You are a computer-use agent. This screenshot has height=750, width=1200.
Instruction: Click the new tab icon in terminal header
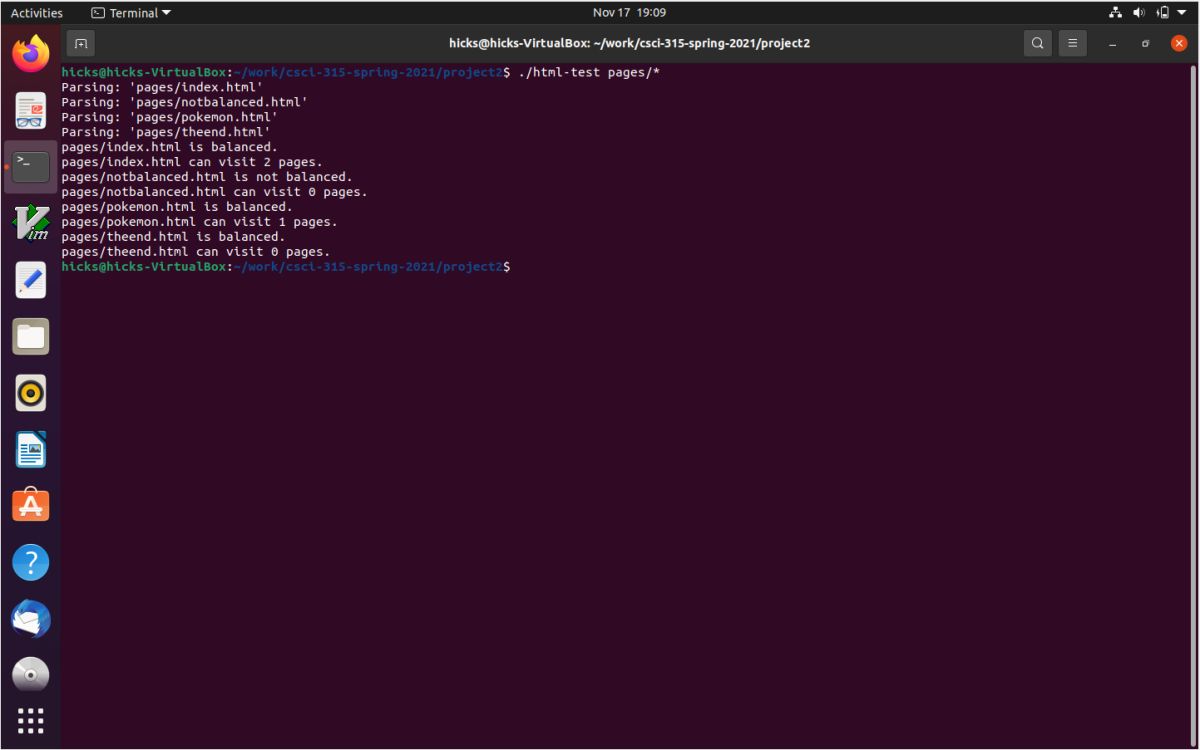[x=81, y=43]
